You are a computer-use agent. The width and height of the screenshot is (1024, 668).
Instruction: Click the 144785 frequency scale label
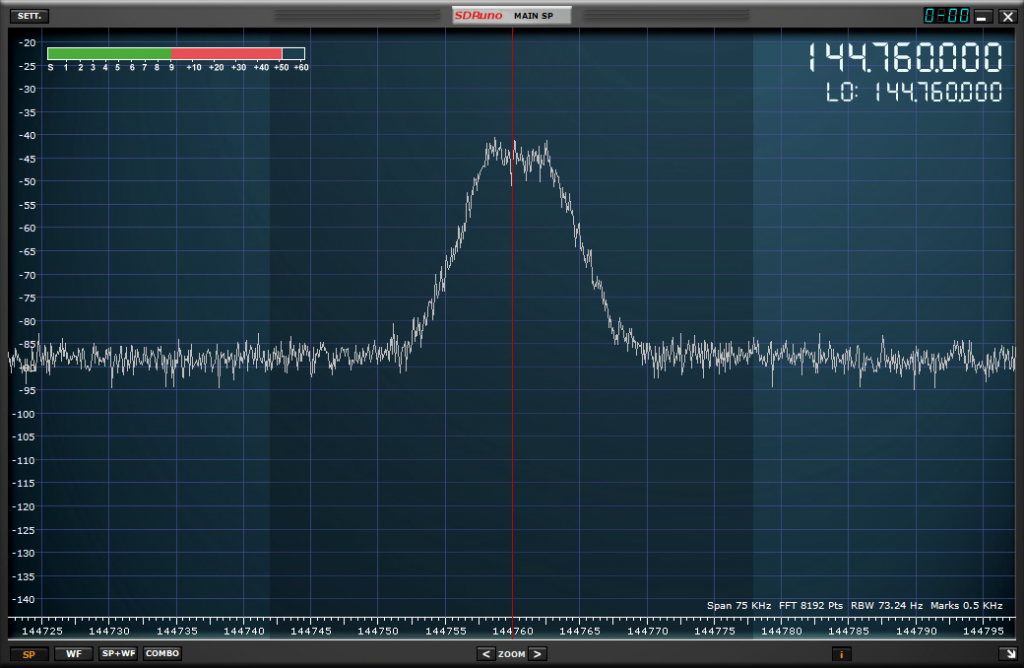[848, 631]
